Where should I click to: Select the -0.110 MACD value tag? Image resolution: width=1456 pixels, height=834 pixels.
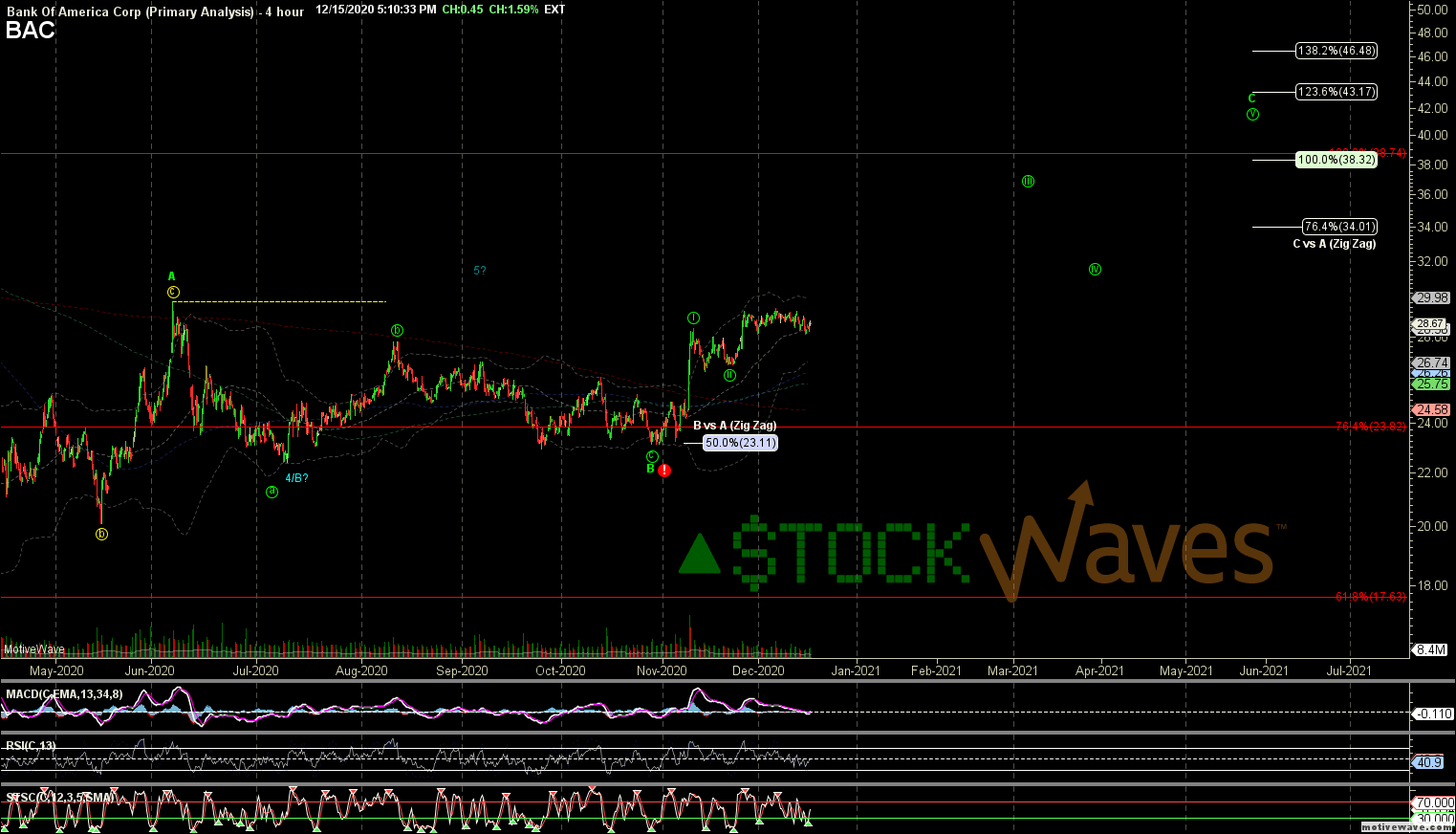tap(1433, 713)
